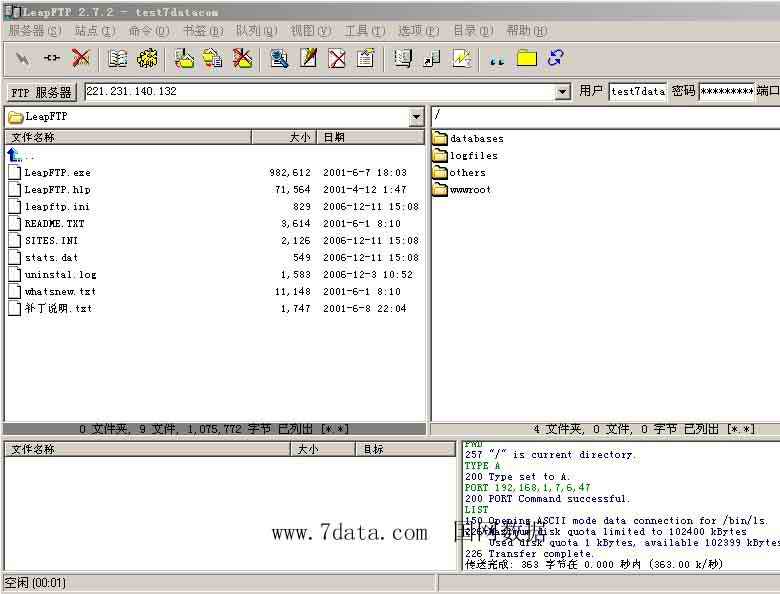Select the leapftp.ini file
The width and height of the screenshot is (780, 594).
pos(57,206)
